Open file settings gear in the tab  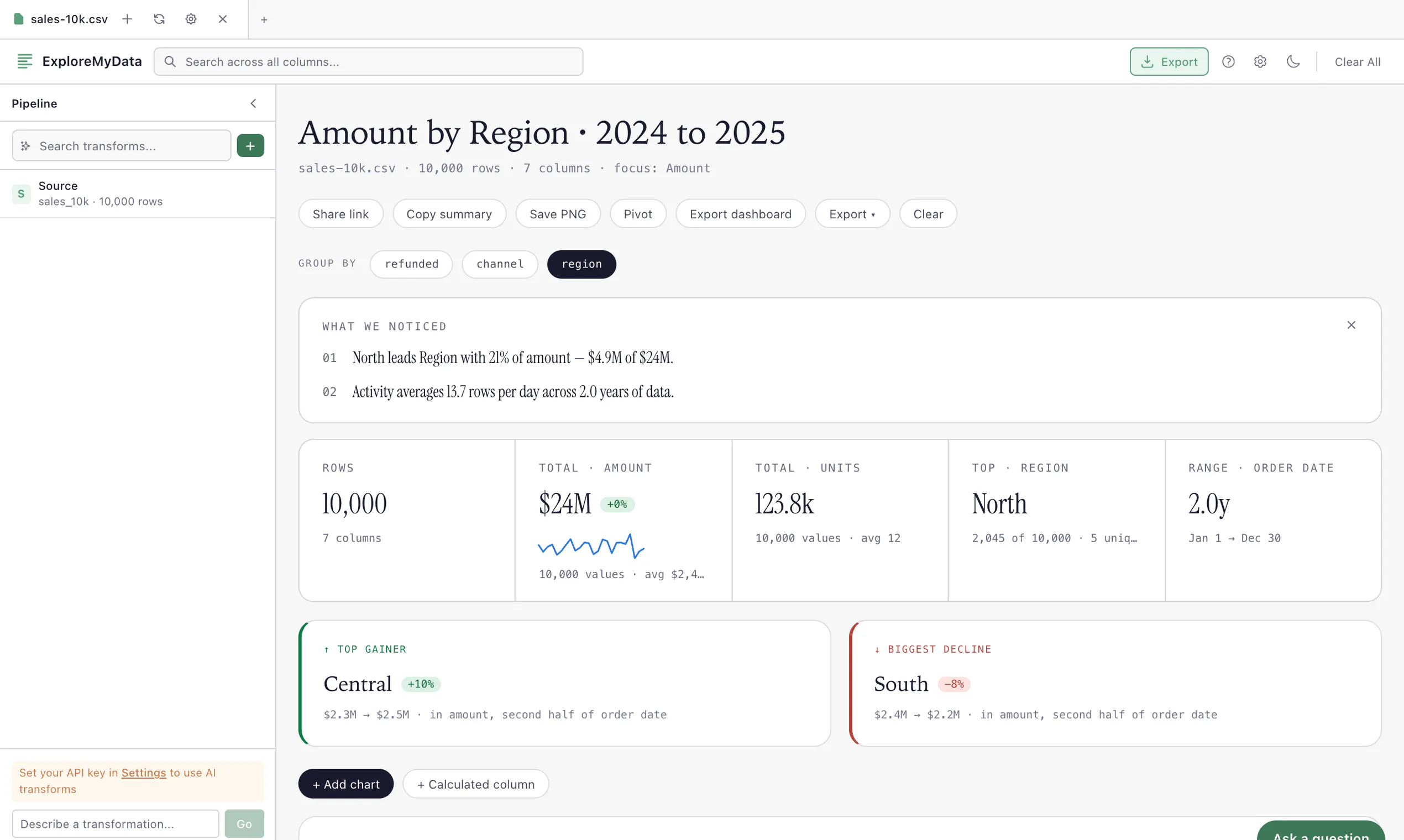(x=191, y=19)
